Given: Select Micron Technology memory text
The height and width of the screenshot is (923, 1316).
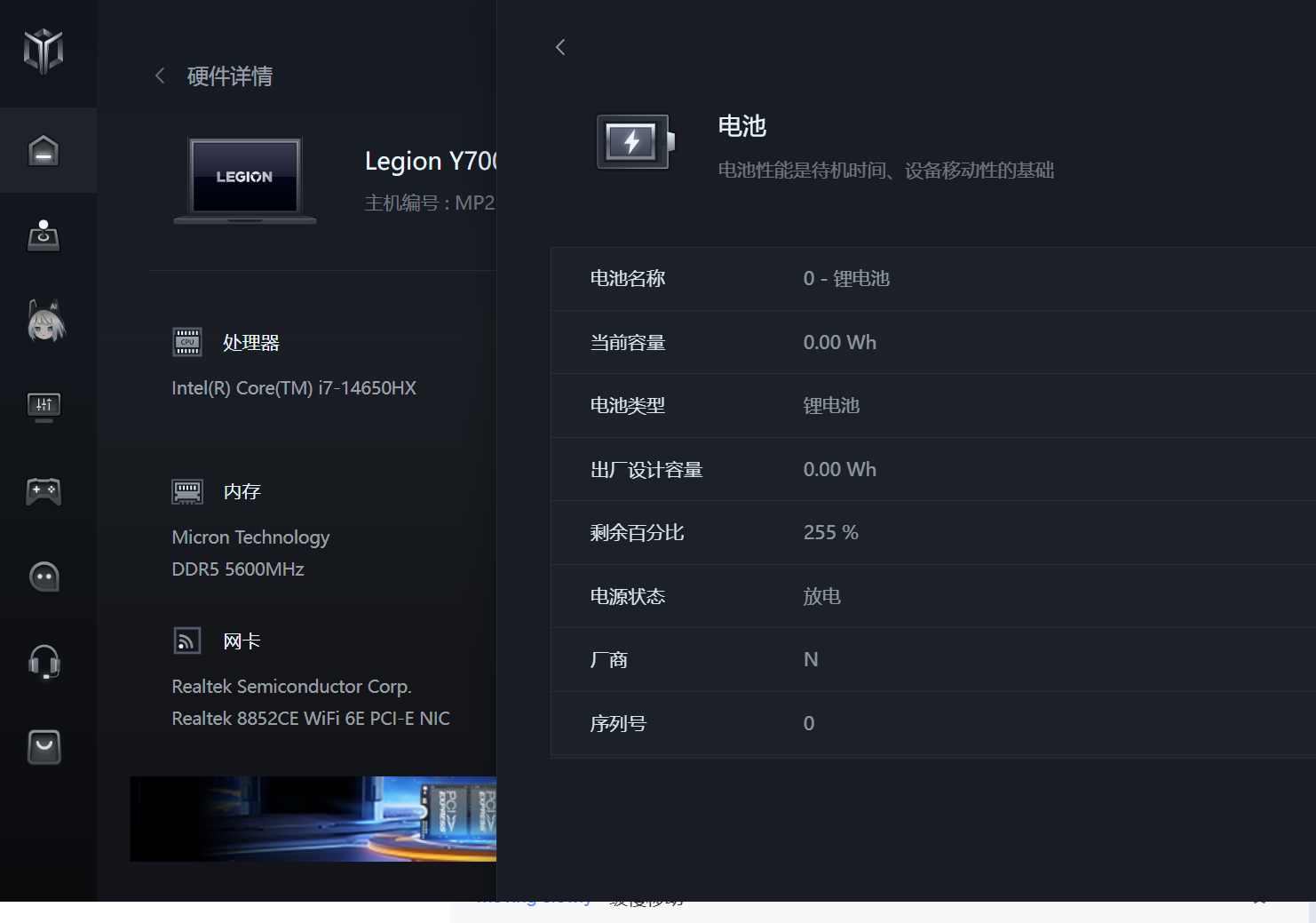Looking at the screenshot, I should pos(250,537).
